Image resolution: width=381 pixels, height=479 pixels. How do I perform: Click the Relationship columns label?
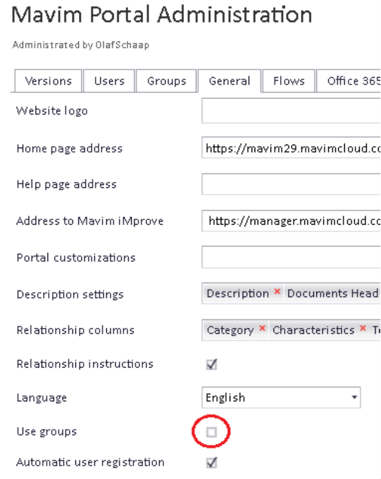click(75, 330)
